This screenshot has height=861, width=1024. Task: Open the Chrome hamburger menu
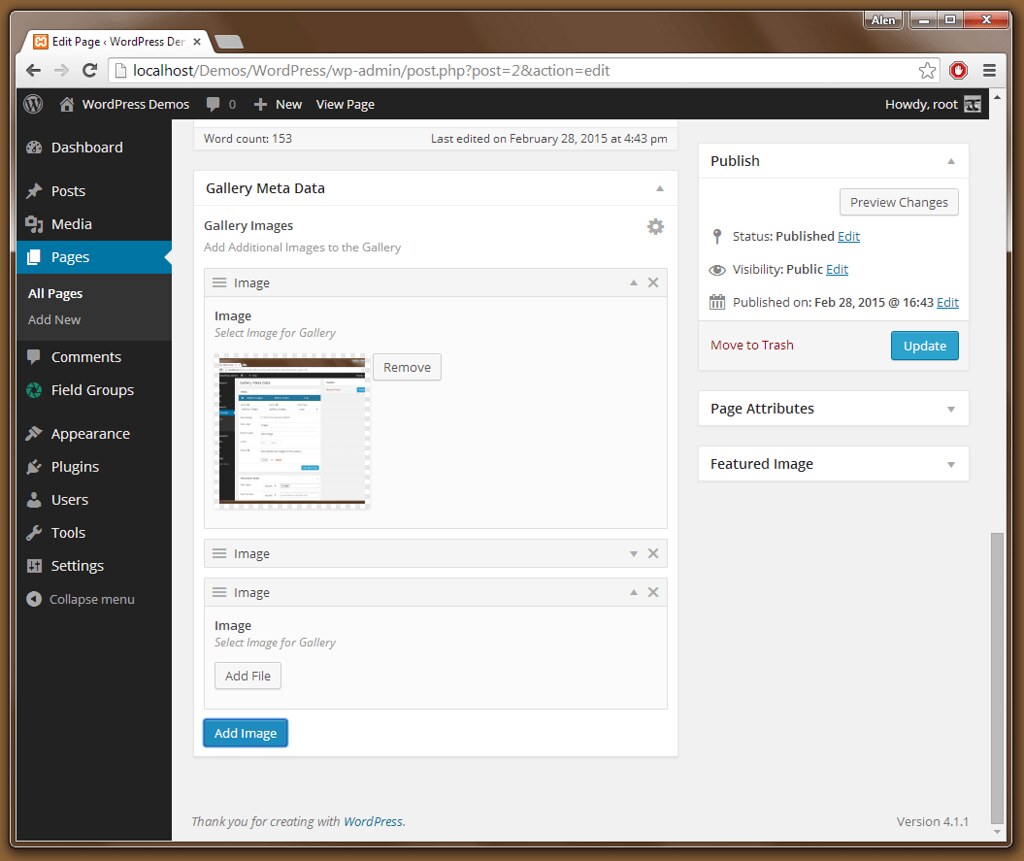click(x=989, y=71)
